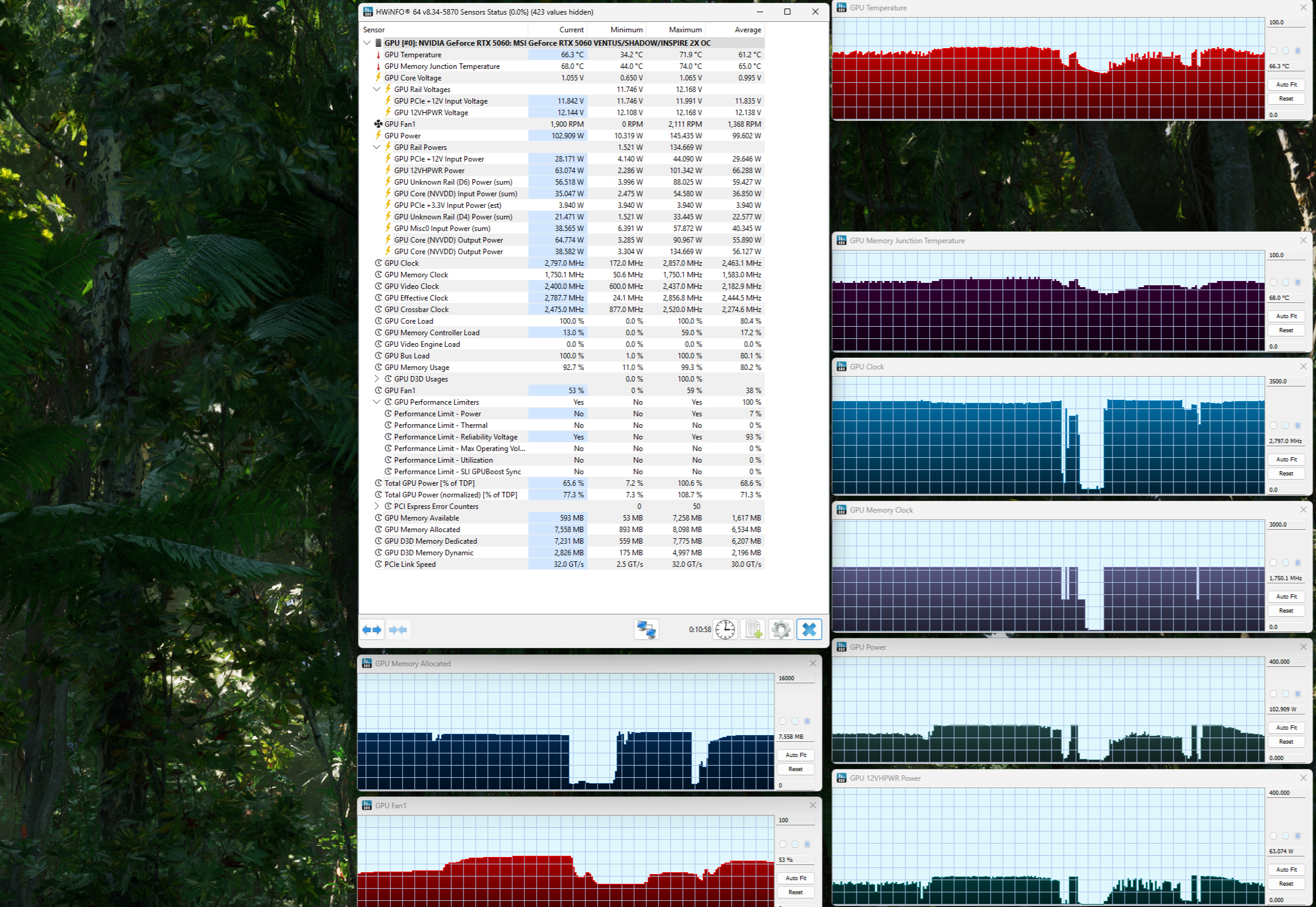The image size is (1316, 907).
Task: Click the Average column header
Action: (x=748, y=30)
